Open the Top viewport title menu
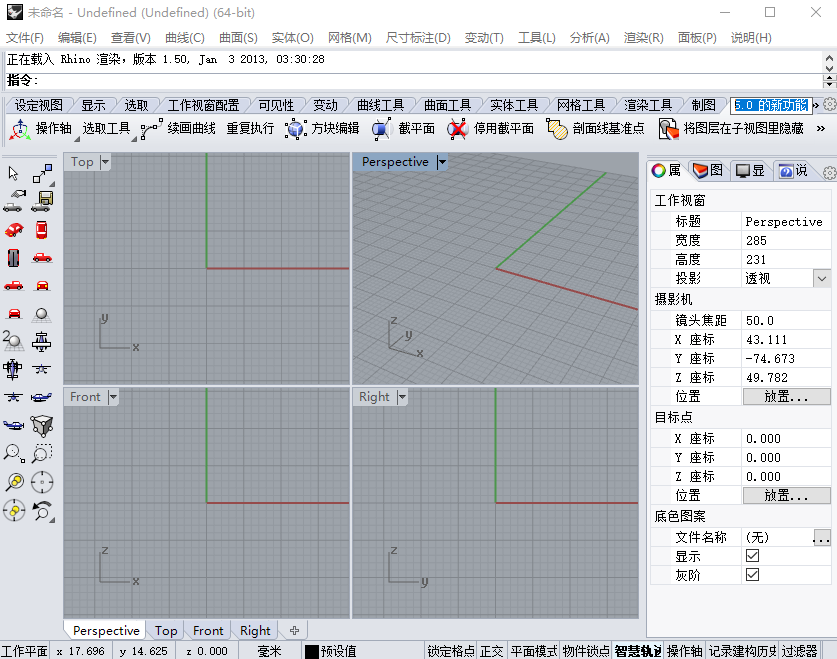Viewport: 837px width, 659px height. point(103,161)
